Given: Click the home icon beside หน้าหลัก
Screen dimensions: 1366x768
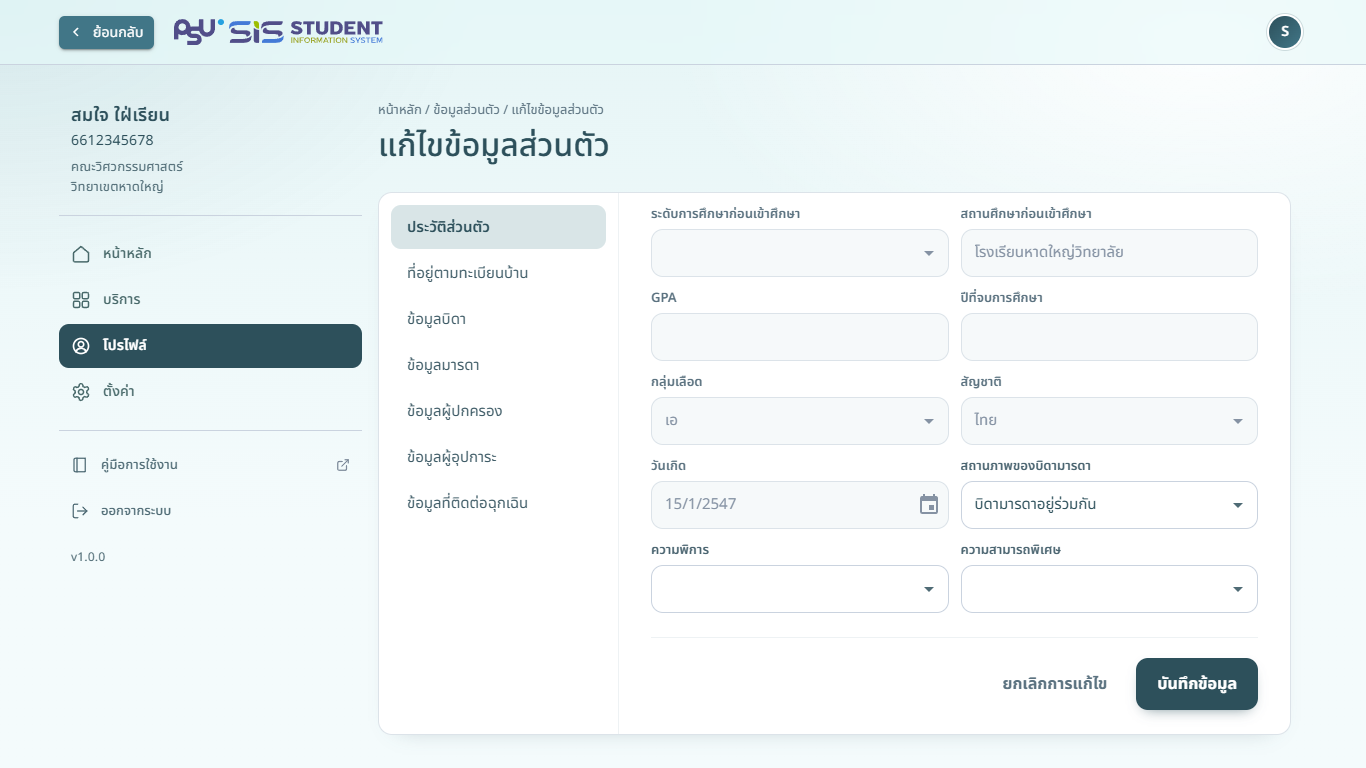Looking at the screenshot, I should (81, 254).
